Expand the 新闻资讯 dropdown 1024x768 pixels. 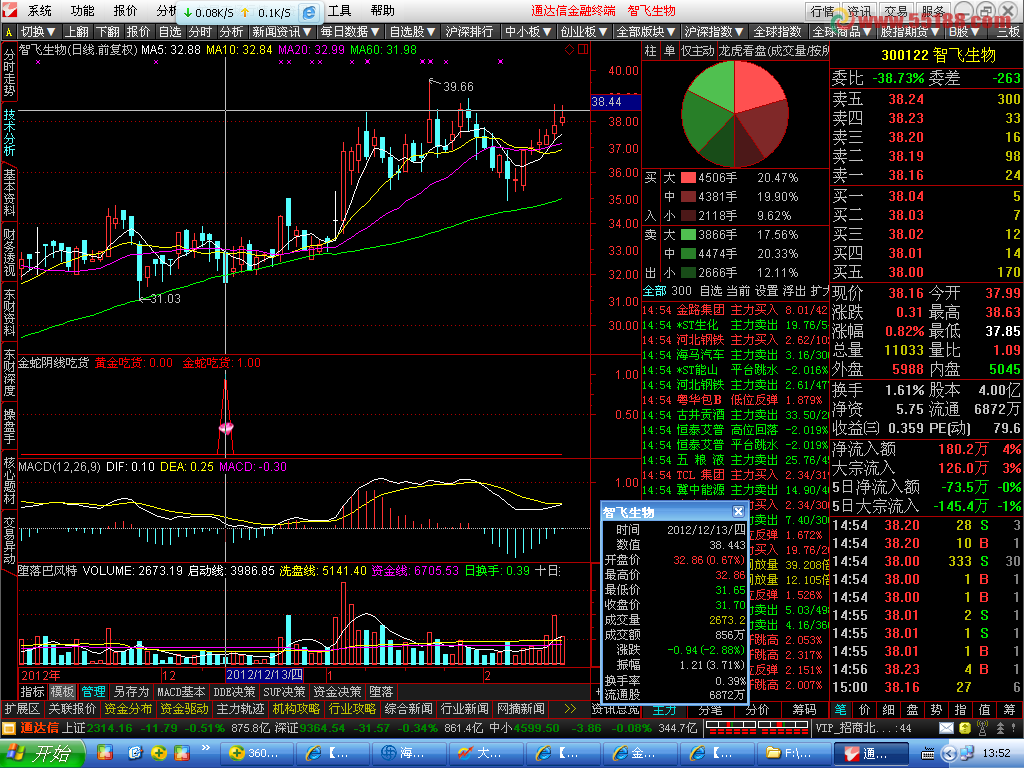pos(282,31)
